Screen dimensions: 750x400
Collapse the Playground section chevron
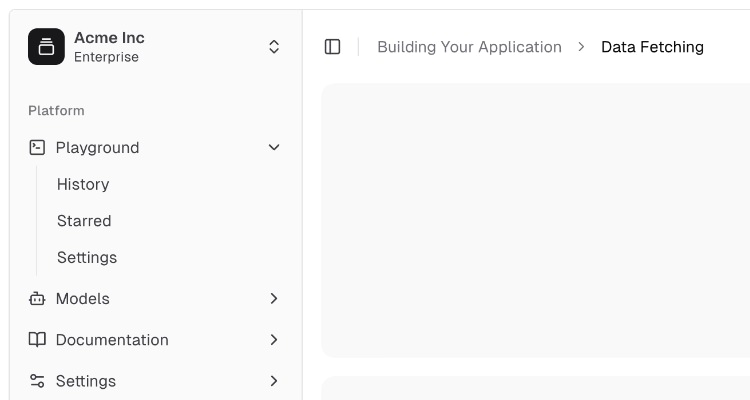click(x=274, y=147)
